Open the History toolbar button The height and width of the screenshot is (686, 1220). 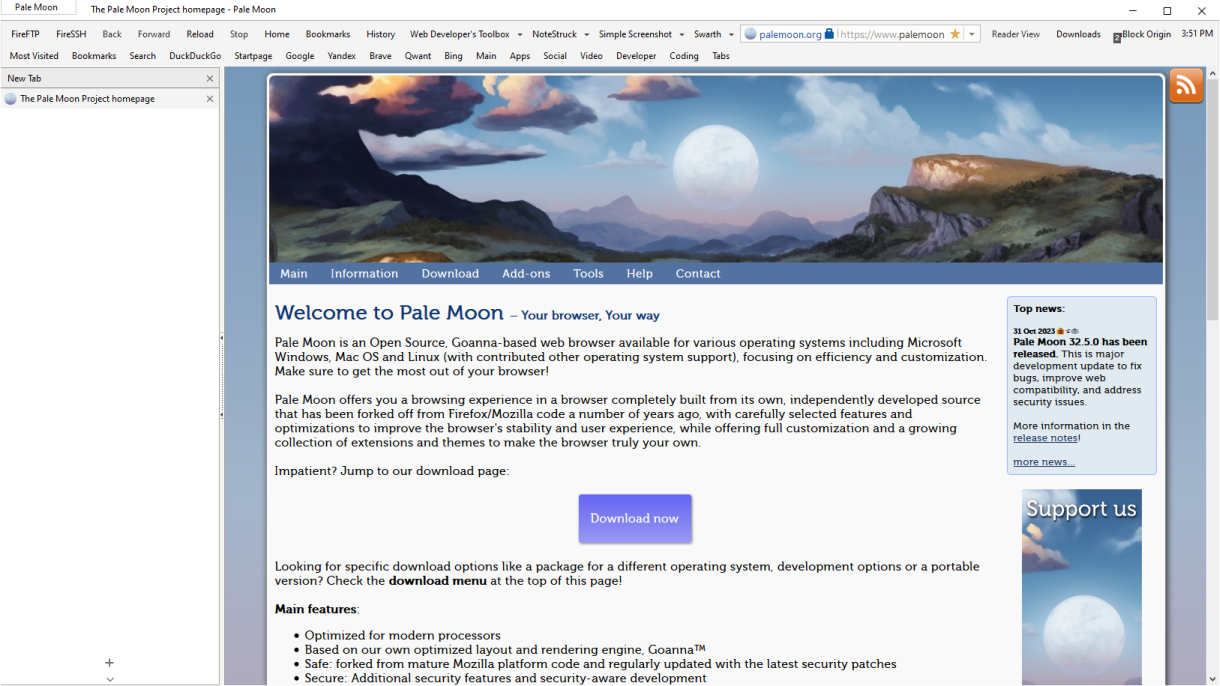click(x=381, y=34)
